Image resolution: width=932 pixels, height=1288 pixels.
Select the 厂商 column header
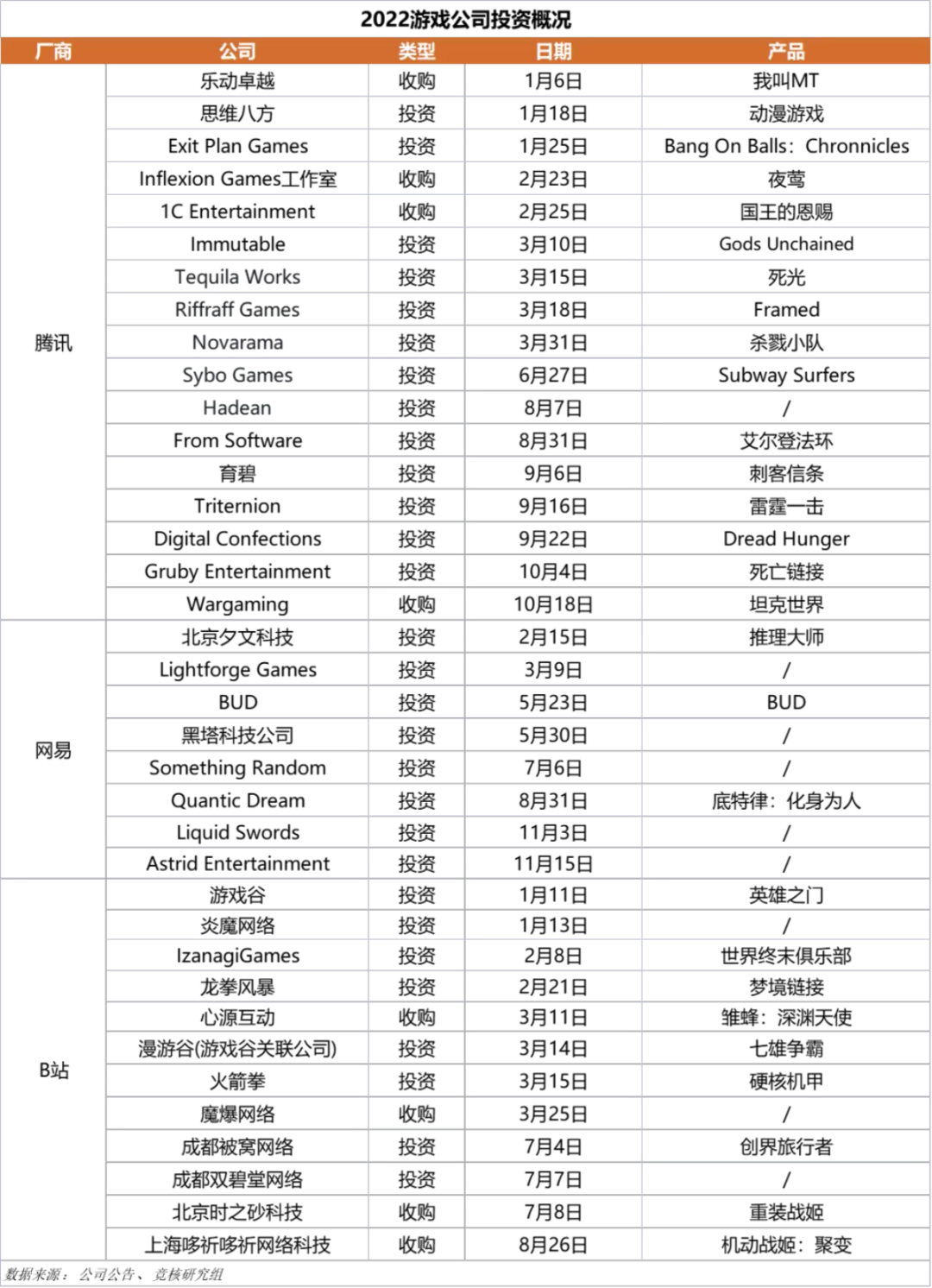coord(54,51)
